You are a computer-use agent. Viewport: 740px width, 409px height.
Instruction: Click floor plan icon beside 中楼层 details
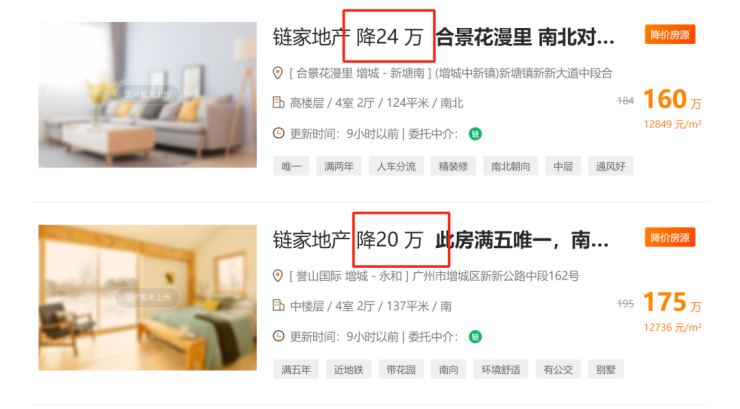tap(278, 305)
